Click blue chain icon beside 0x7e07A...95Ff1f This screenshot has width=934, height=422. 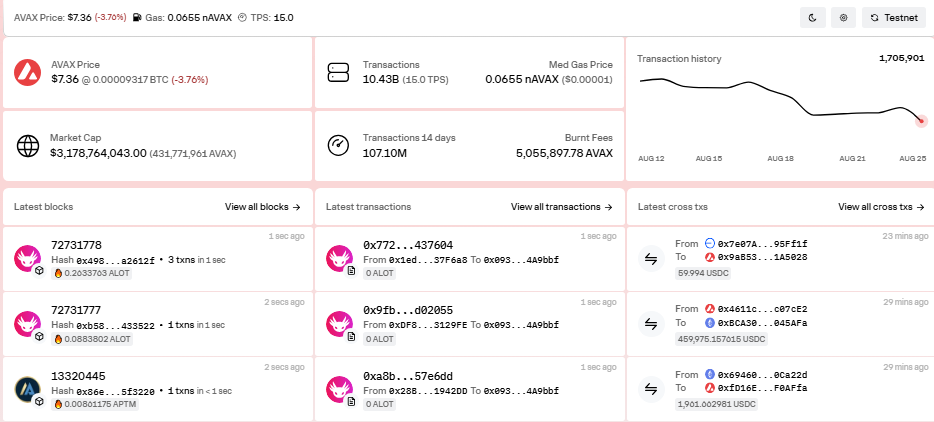click(x=709, y=244)
